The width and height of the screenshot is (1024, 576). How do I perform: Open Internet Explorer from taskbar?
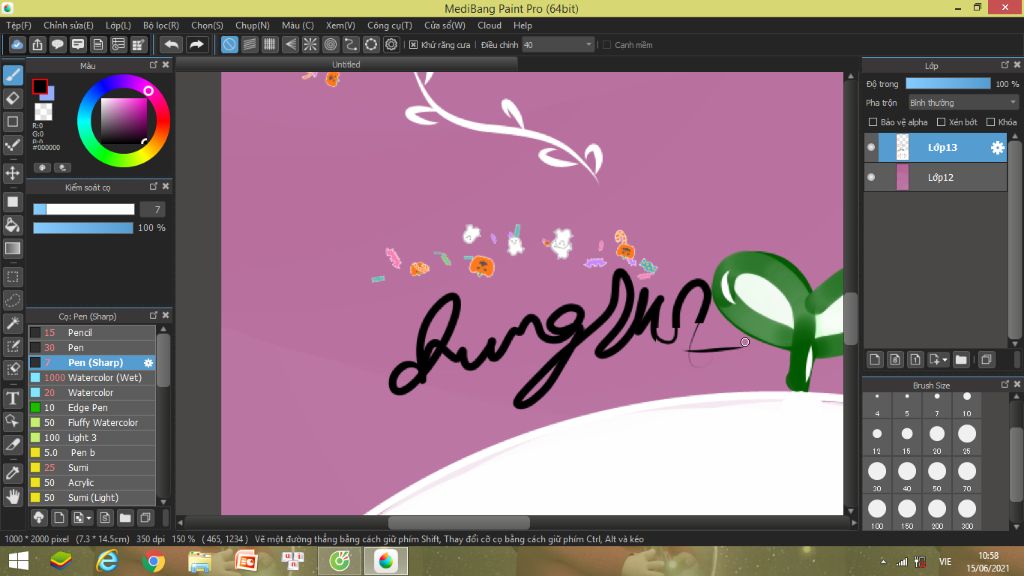pos(107,561)
